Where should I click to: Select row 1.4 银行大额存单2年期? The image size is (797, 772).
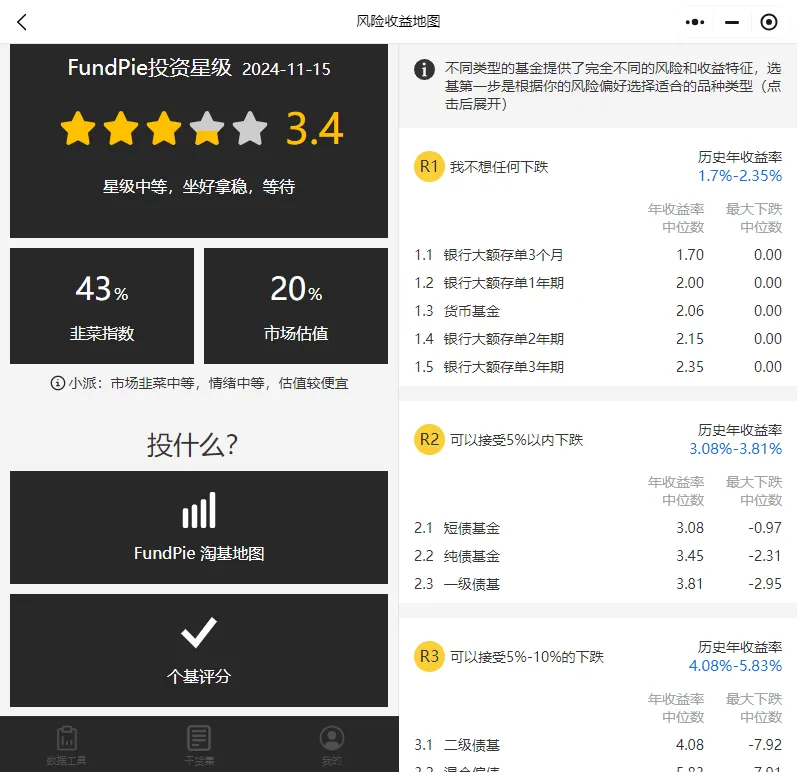point(598,338)
